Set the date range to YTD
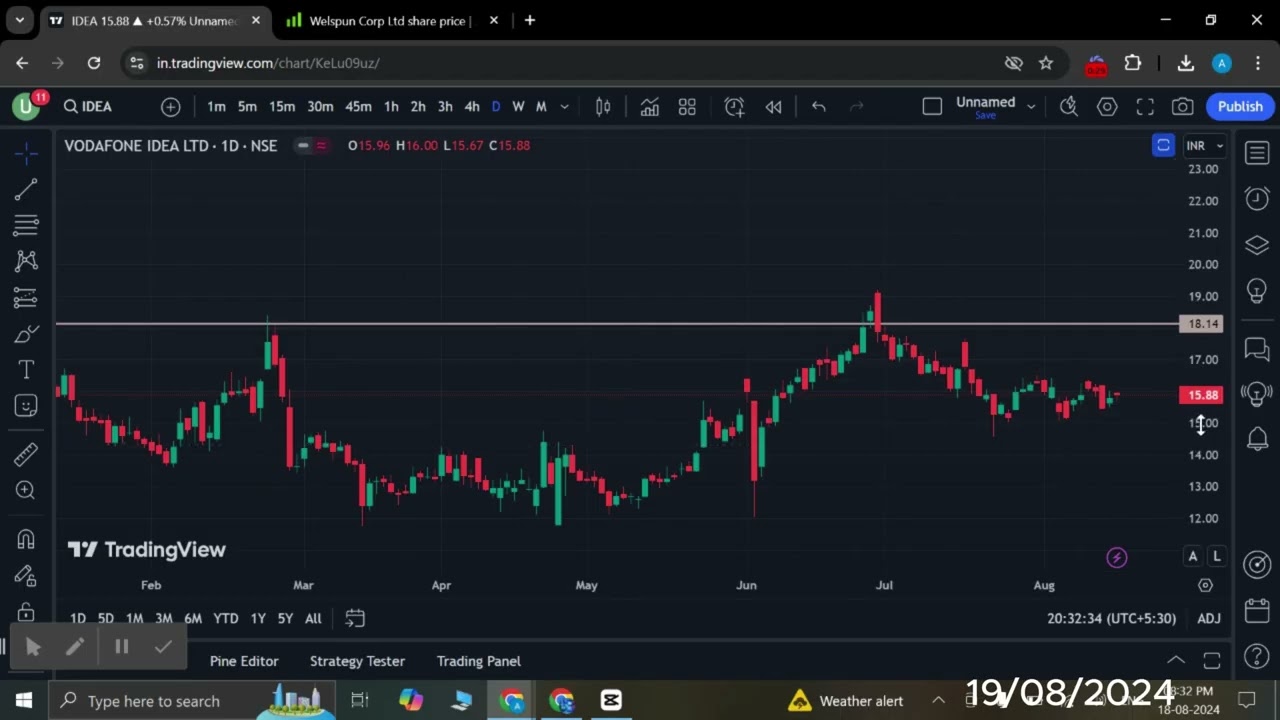 (x=226, y=618)
